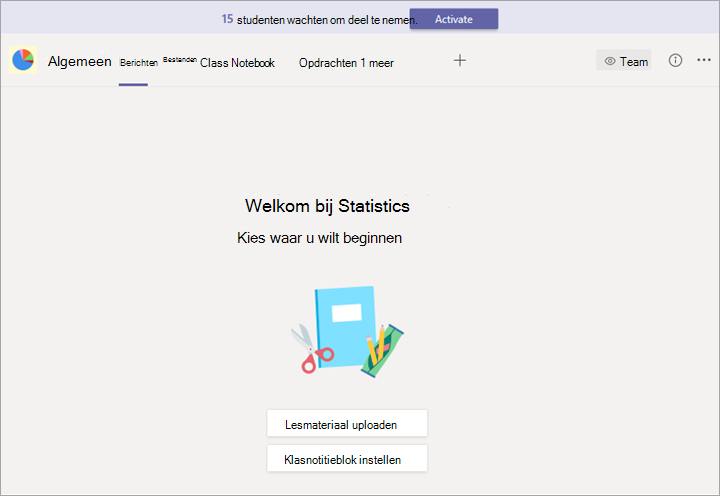The image size is (720, 496).
Task: Click the notebook and scissors illustration
Action: click(347, 332)
